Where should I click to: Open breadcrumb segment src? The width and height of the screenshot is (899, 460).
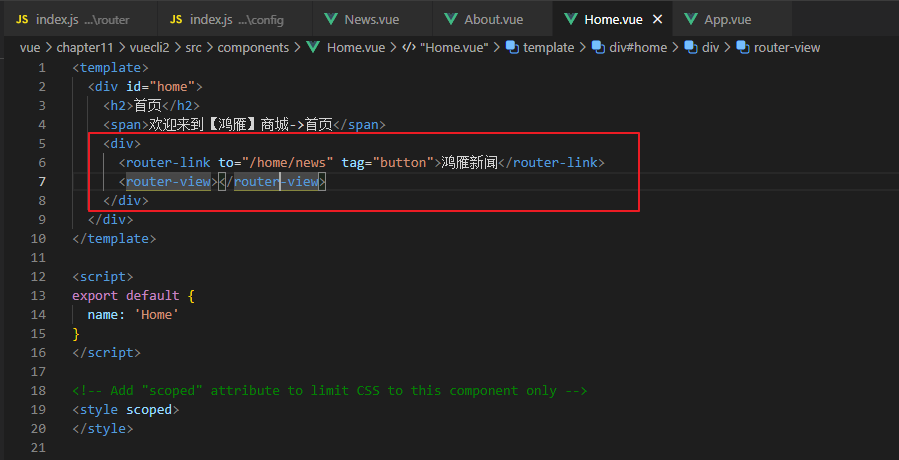tap(193, 48)
